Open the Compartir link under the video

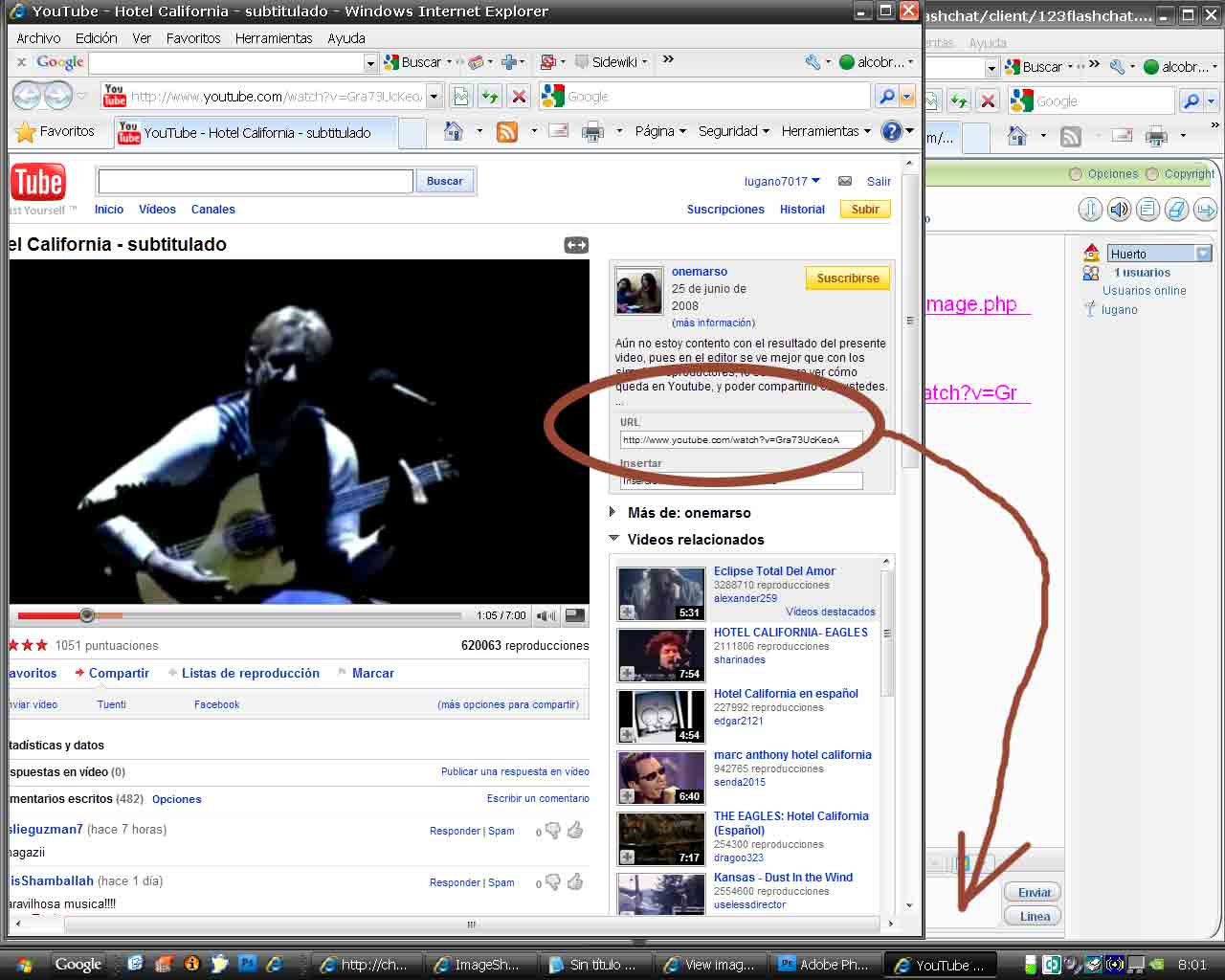pyautogui.click(x=119, y=673)
